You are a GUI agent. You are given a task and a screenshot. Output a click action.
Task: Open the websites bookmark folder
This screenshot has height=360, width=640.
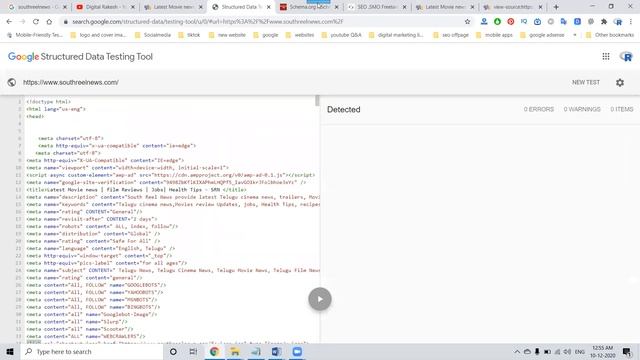(x=300, y=35)
